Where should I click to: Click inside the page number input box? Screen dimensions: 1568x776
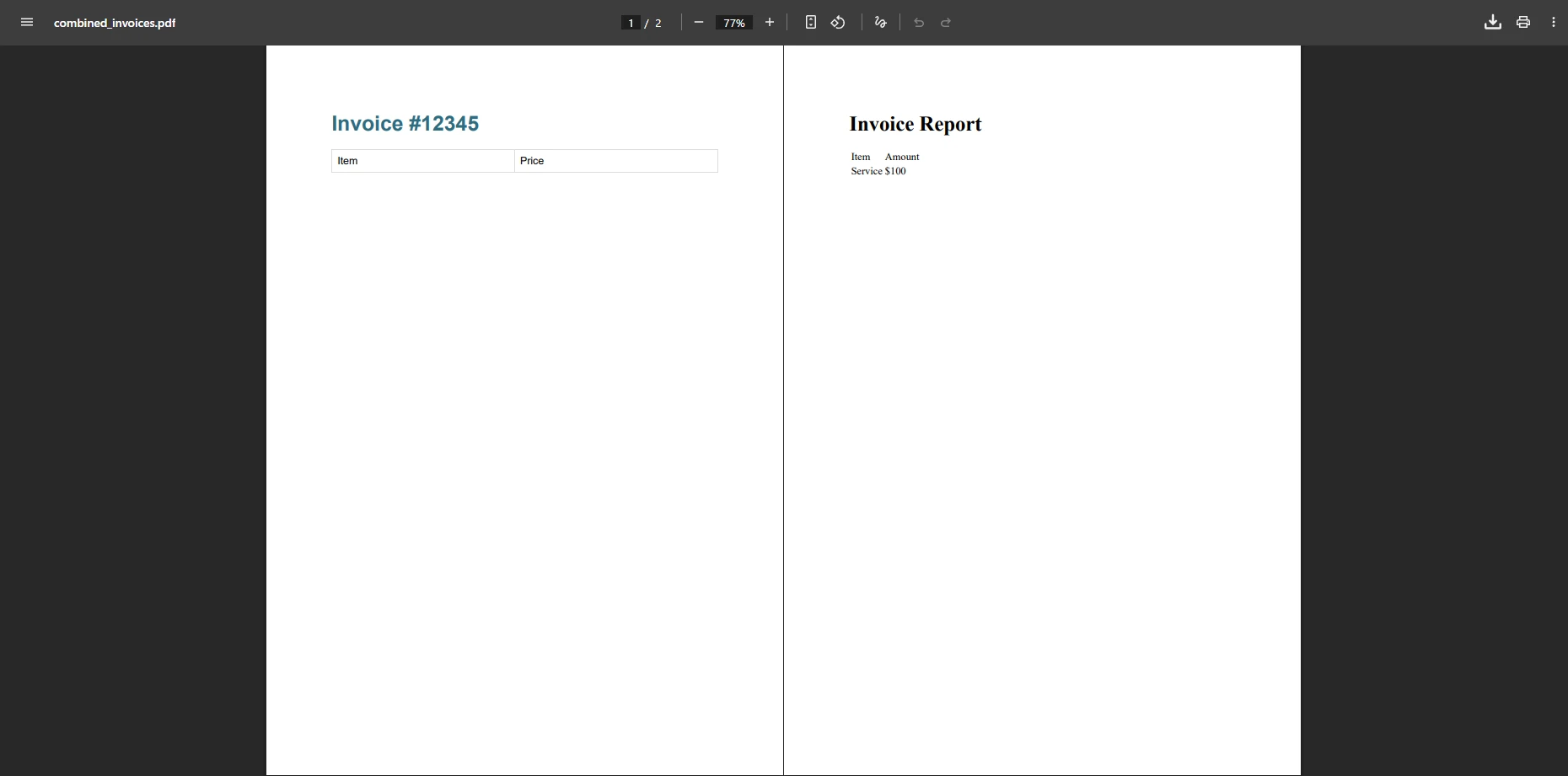[x=630, y=23]
